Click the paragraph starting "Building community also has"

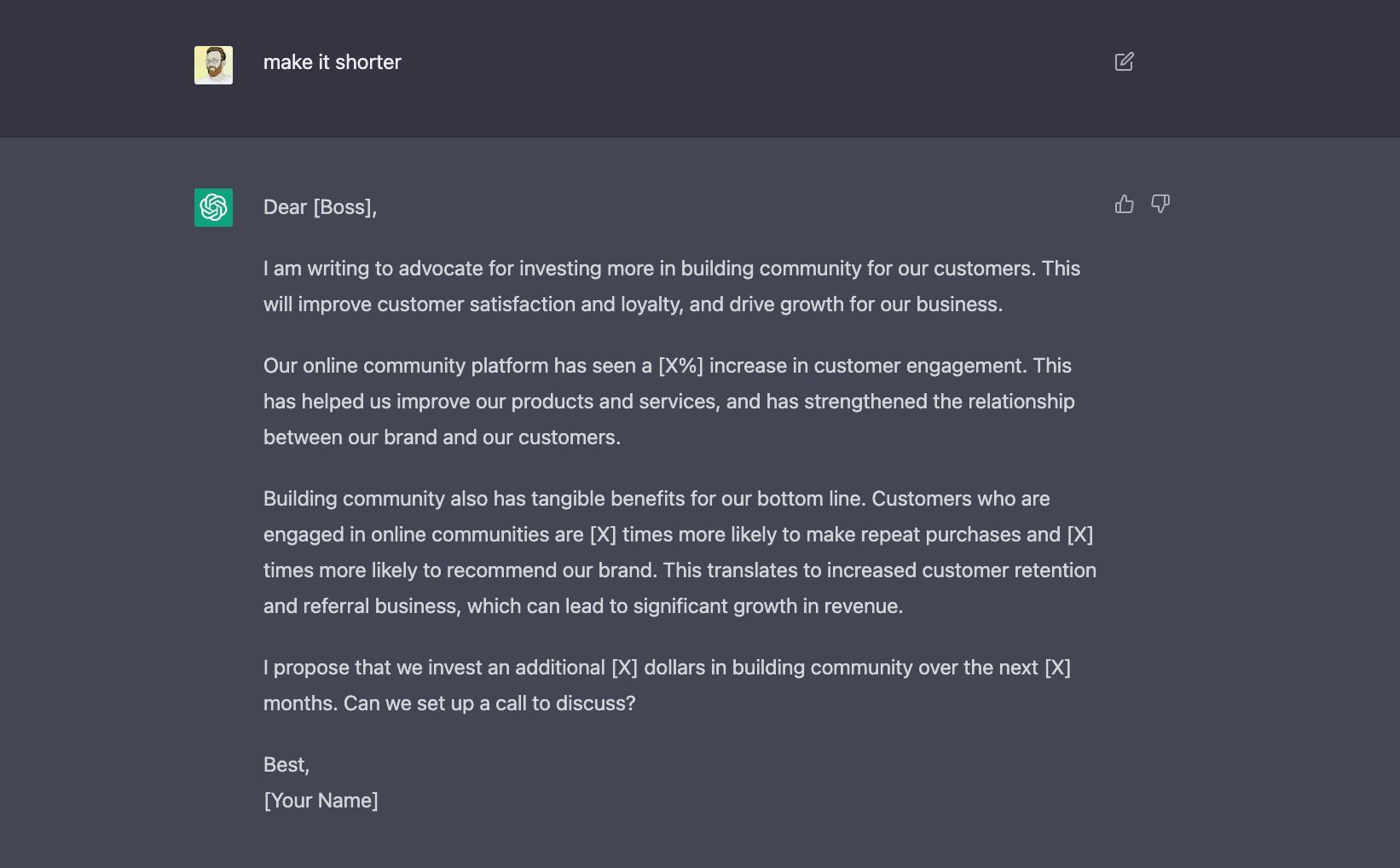(x=680, y=553)
